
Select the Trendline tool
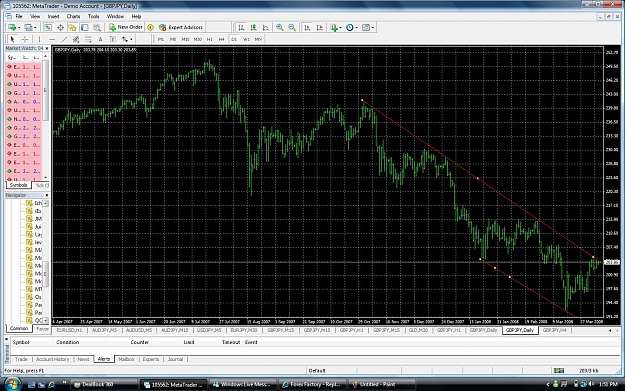point(64,39)
